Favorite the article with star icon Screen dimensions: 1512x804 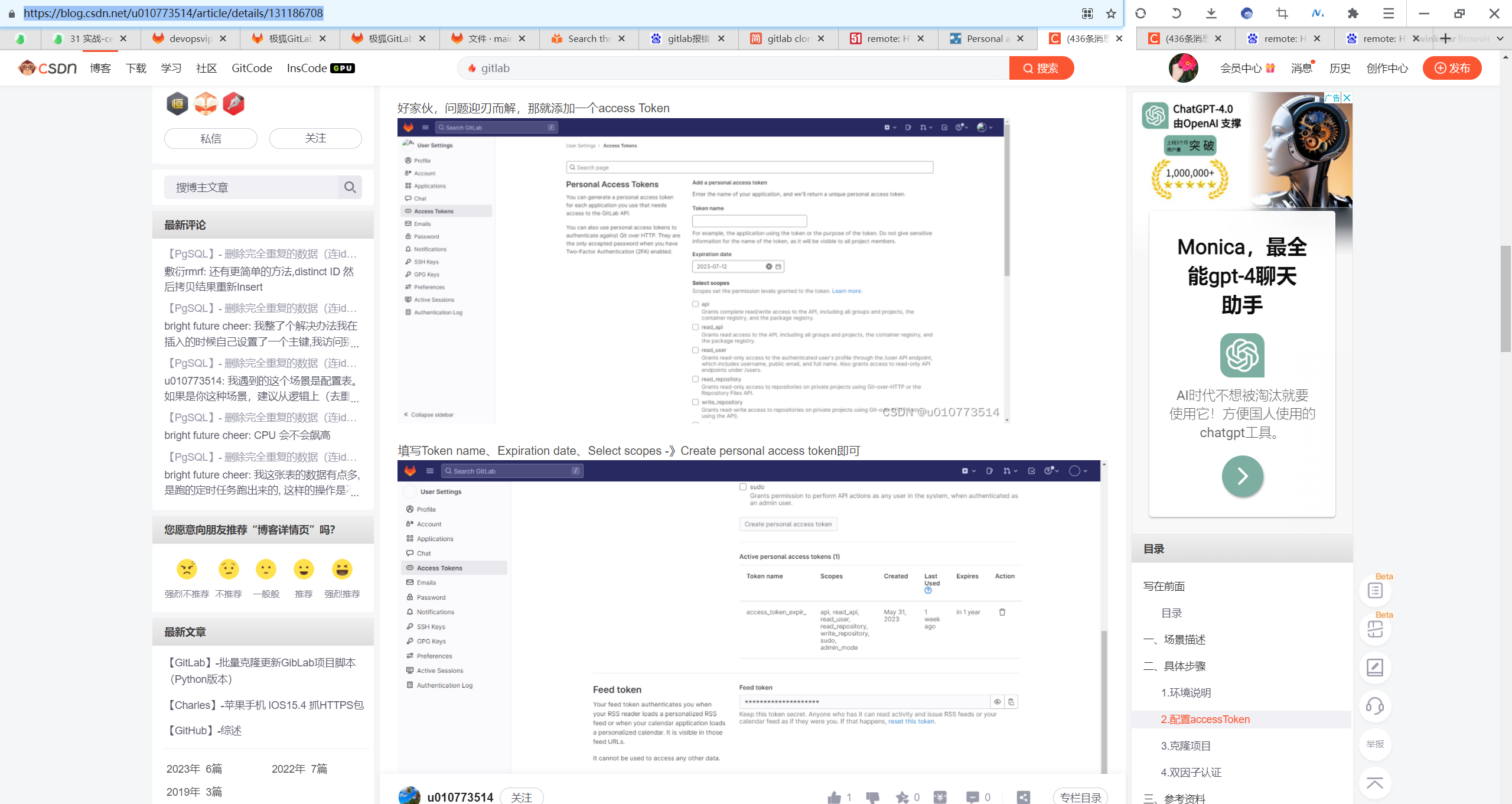click(x=902, y=798)
